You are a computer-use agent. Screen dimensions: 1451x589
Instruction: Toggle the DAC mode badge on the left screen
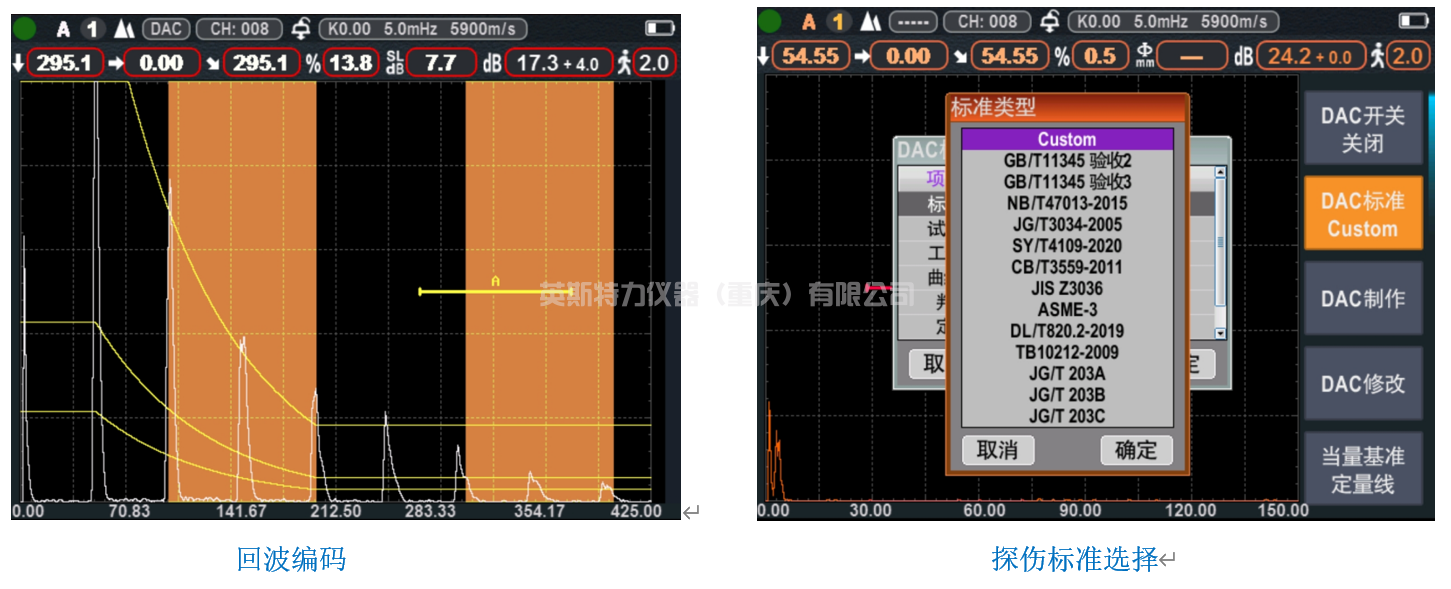[166, 29]
